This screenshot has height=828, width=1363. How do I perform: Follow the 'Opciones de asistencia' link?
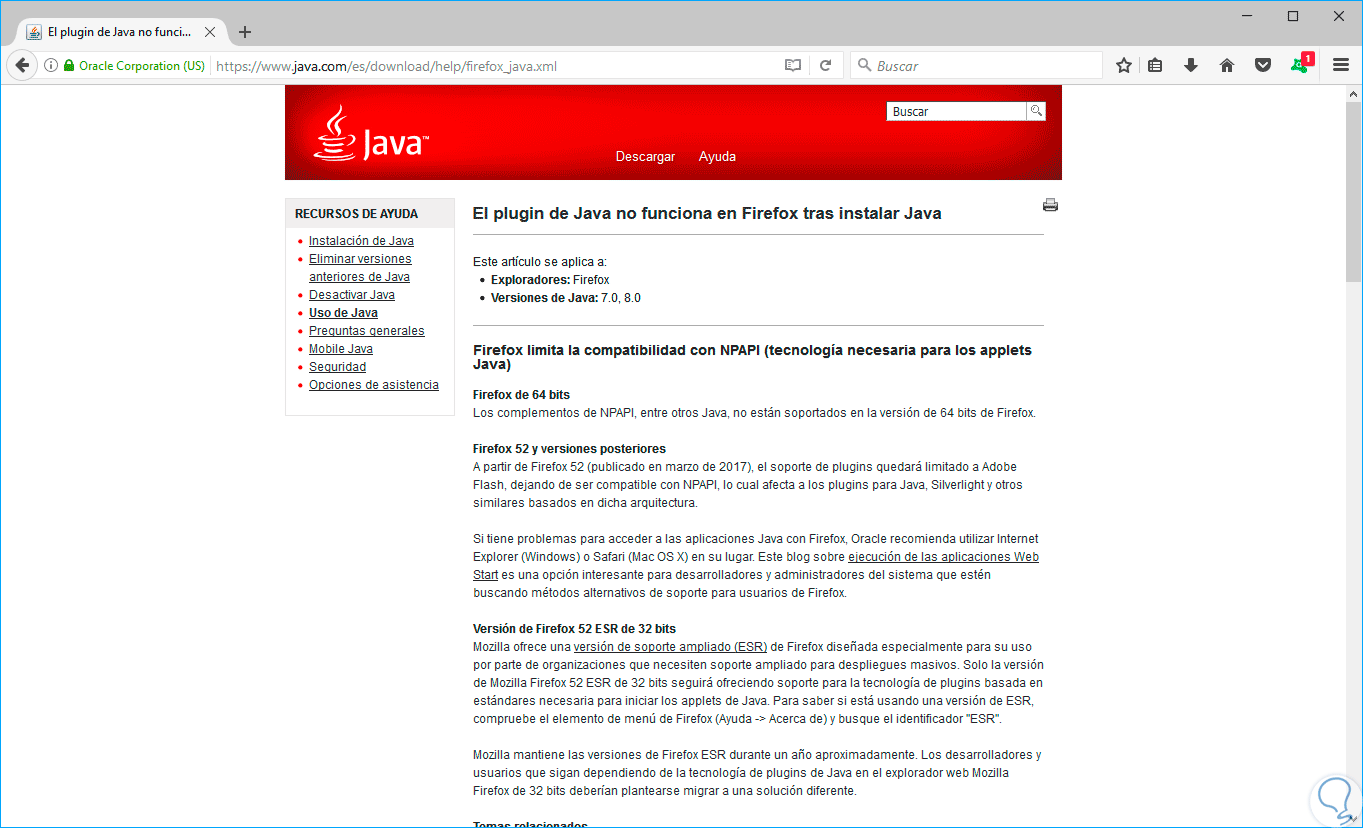pos(374,385)
